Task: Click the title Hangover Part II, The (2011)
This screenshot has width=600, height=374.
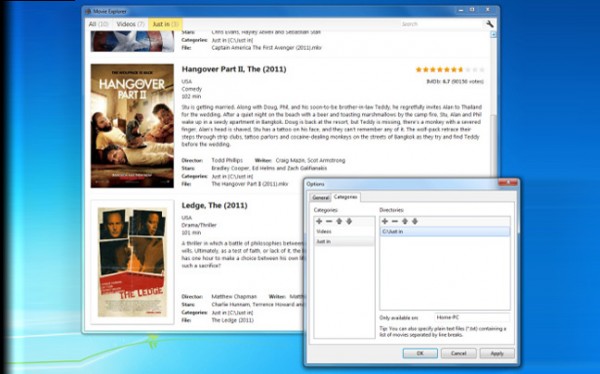Action: 234,69
